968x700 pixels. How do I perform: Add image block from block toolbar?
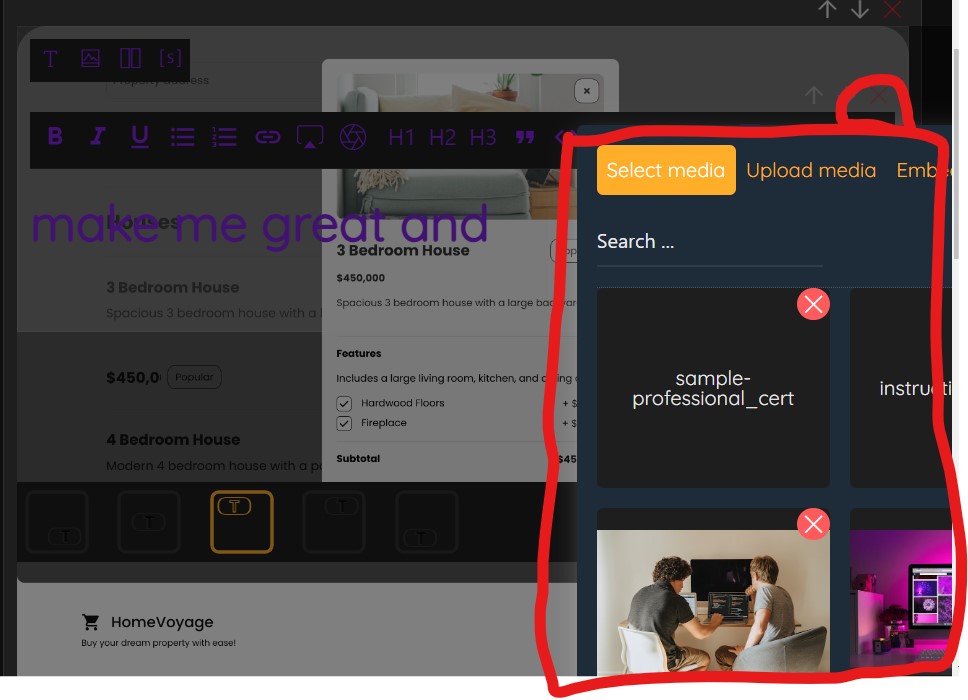click(90, 59)
